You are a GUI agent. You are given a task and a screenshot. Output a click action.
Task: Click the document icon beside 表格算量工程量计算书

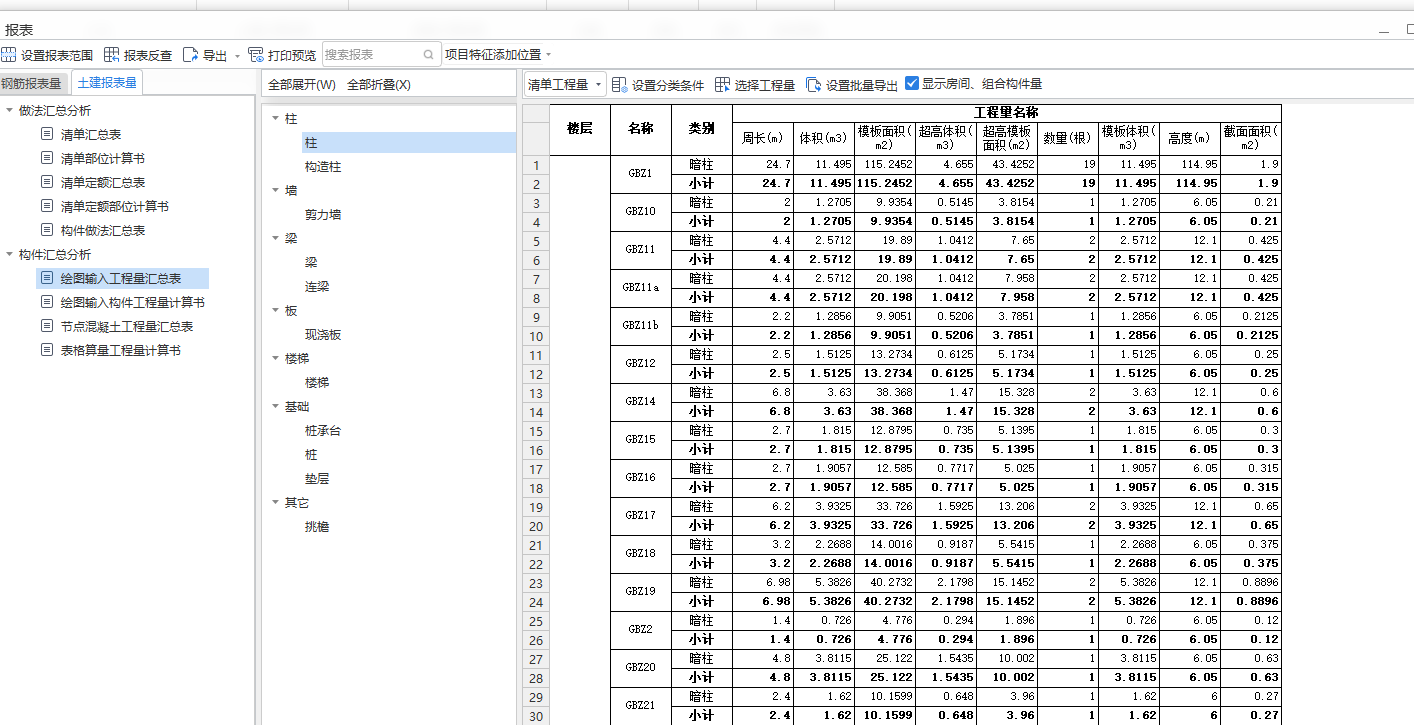click(46, 349)
